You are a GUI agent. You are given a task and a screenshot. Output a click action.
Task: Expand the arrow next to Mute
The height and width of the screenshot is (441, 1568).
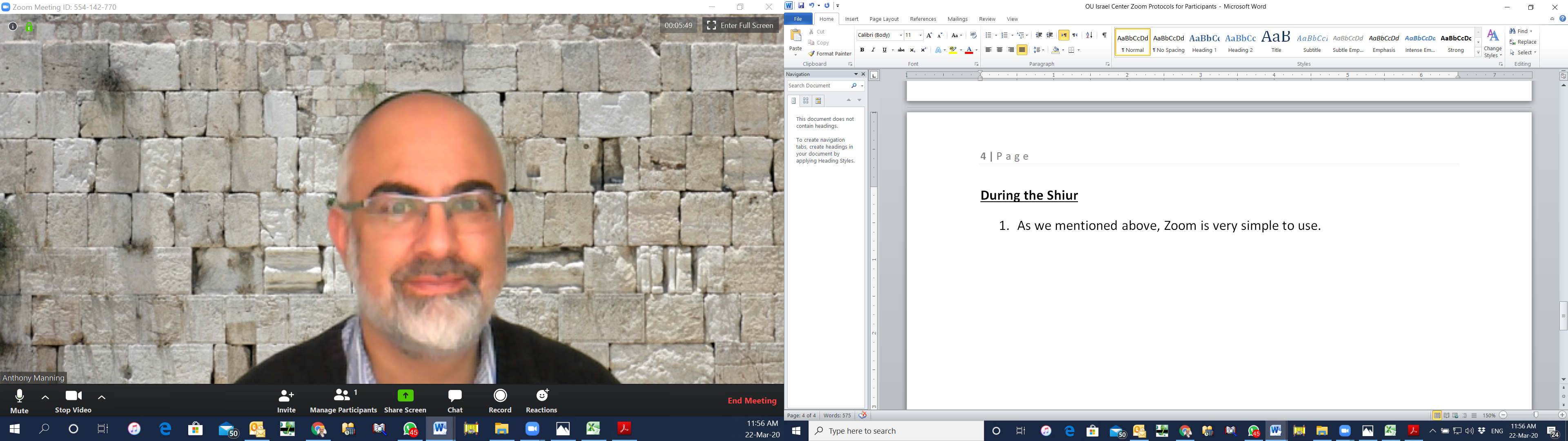(x=45, y=397)
